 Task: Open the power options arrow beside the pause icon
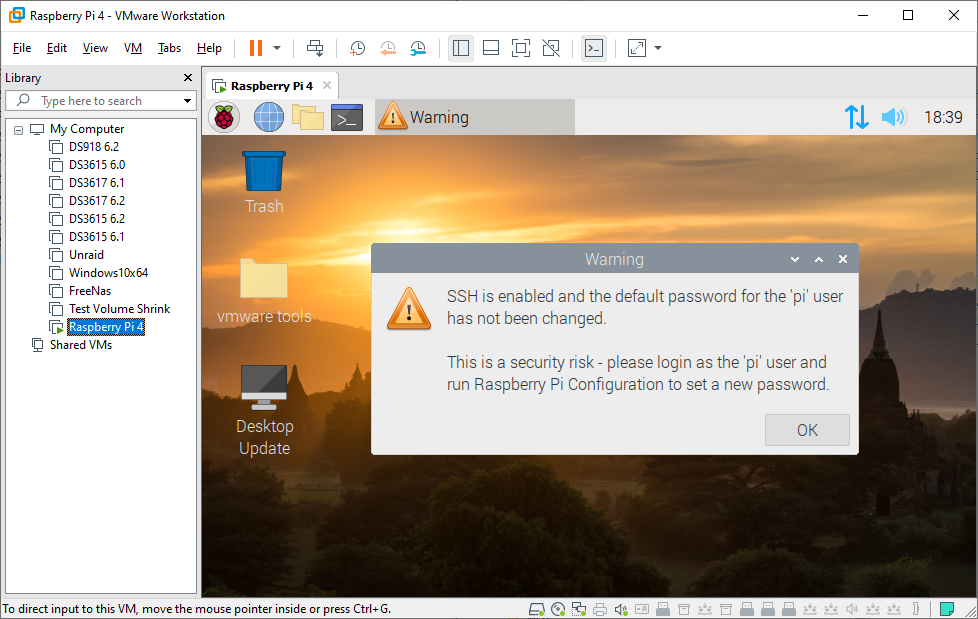(277, 48)
